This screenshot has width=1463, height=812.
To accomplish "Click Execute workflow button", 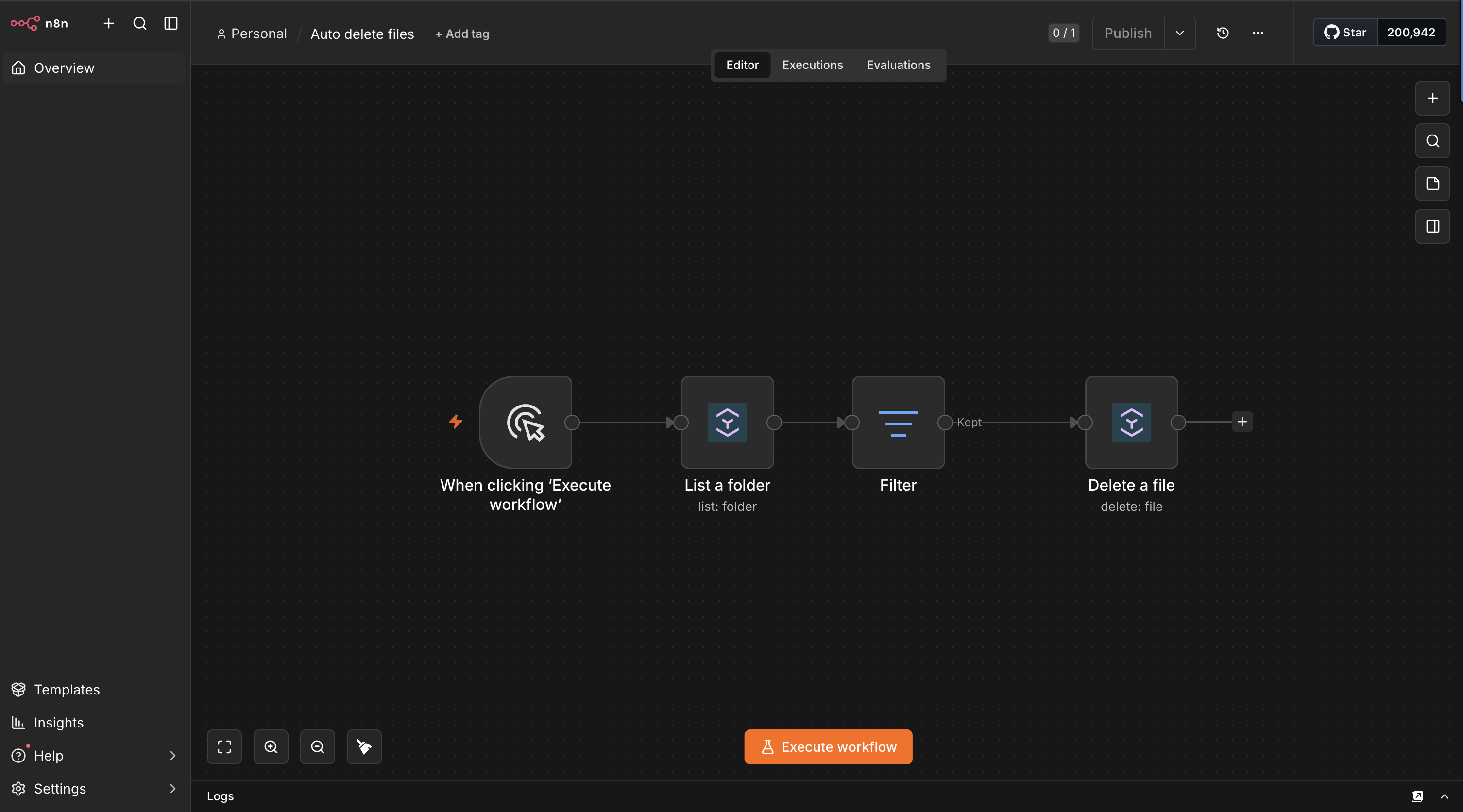I will tap(828, 747).
